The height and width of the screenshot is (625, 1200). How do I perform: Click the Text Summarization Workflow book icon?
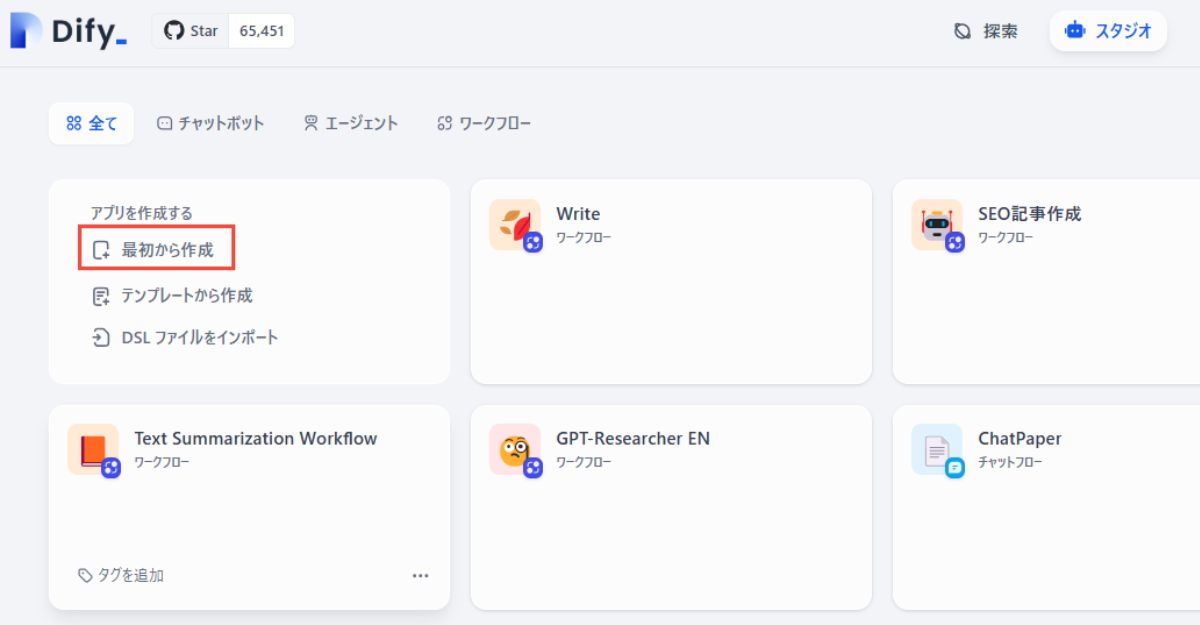click(93, 450)
